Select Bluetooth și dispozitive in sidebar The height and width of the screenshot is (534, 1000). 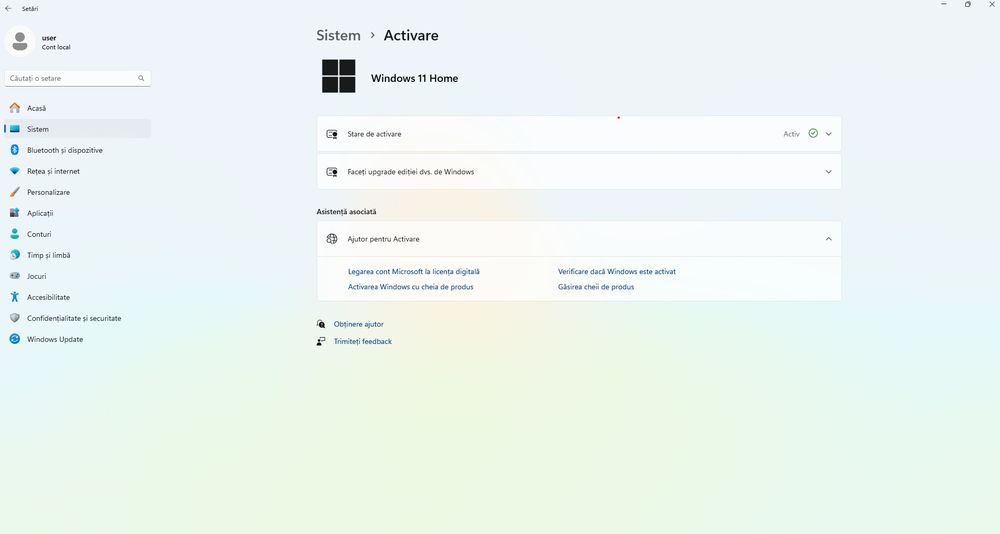tap(78, 150)
